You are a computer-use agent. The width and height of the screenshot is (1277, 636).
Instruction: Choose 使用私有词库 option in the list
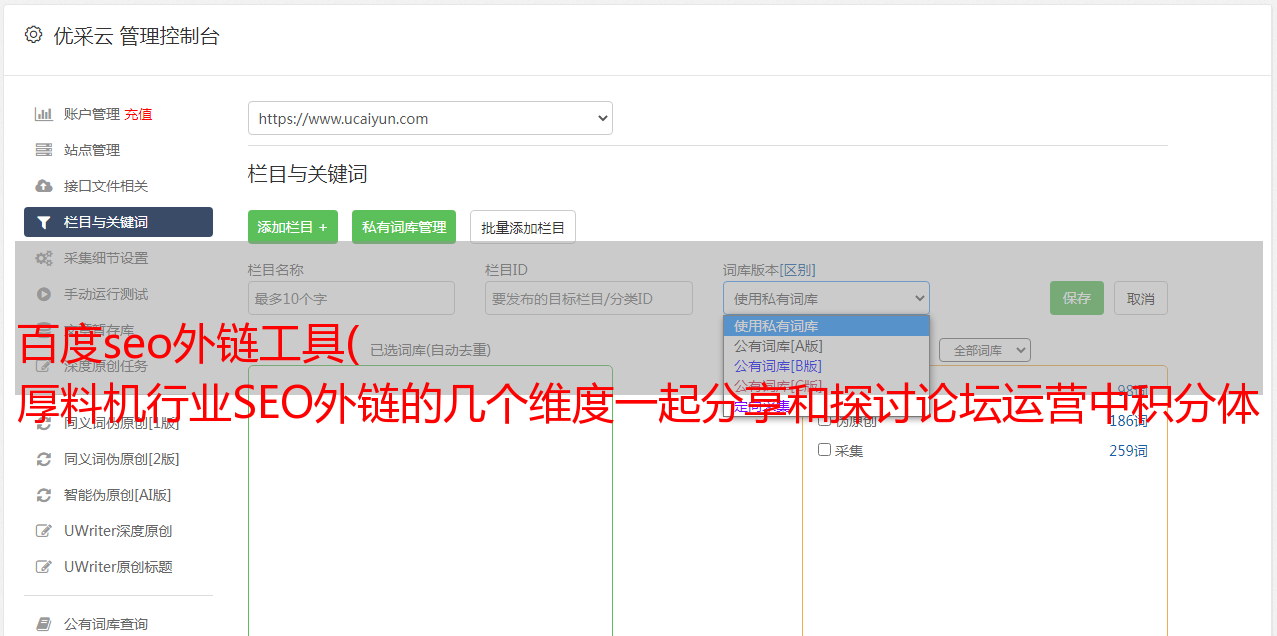(x=826, y=326)
